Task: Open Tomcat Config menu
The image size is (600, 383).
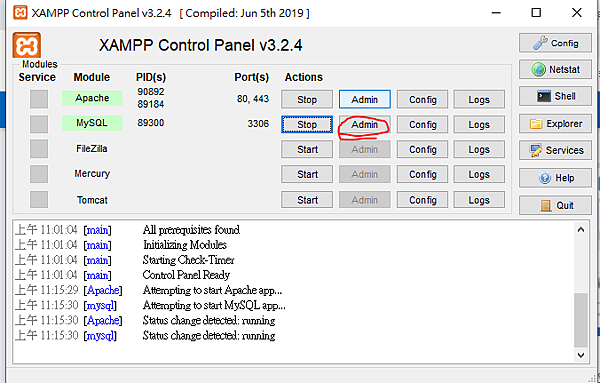Action: coord(422,200)
